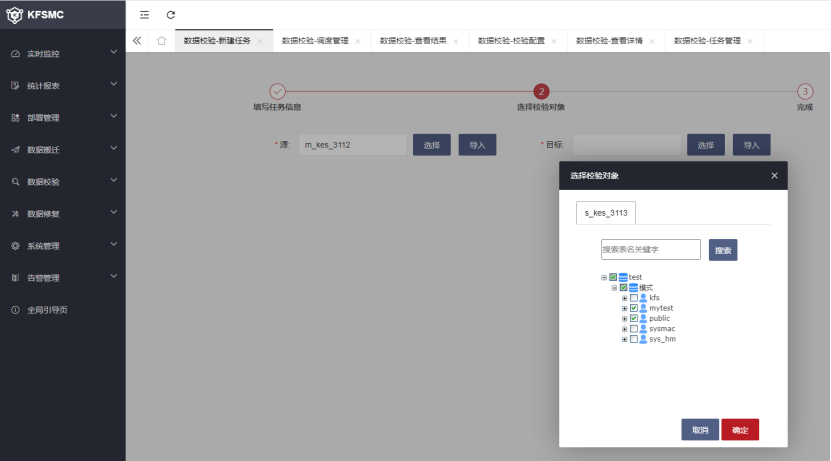Close the 数据校验-新建任务 tab
Viewport: 831px width, 461px height.
tap(260, 41)
